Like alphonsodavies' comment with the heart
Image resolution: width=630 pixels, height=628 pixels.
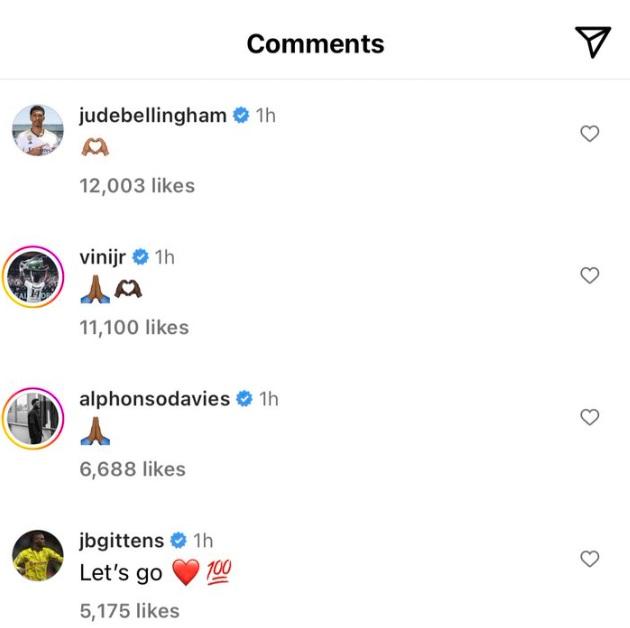590,417
